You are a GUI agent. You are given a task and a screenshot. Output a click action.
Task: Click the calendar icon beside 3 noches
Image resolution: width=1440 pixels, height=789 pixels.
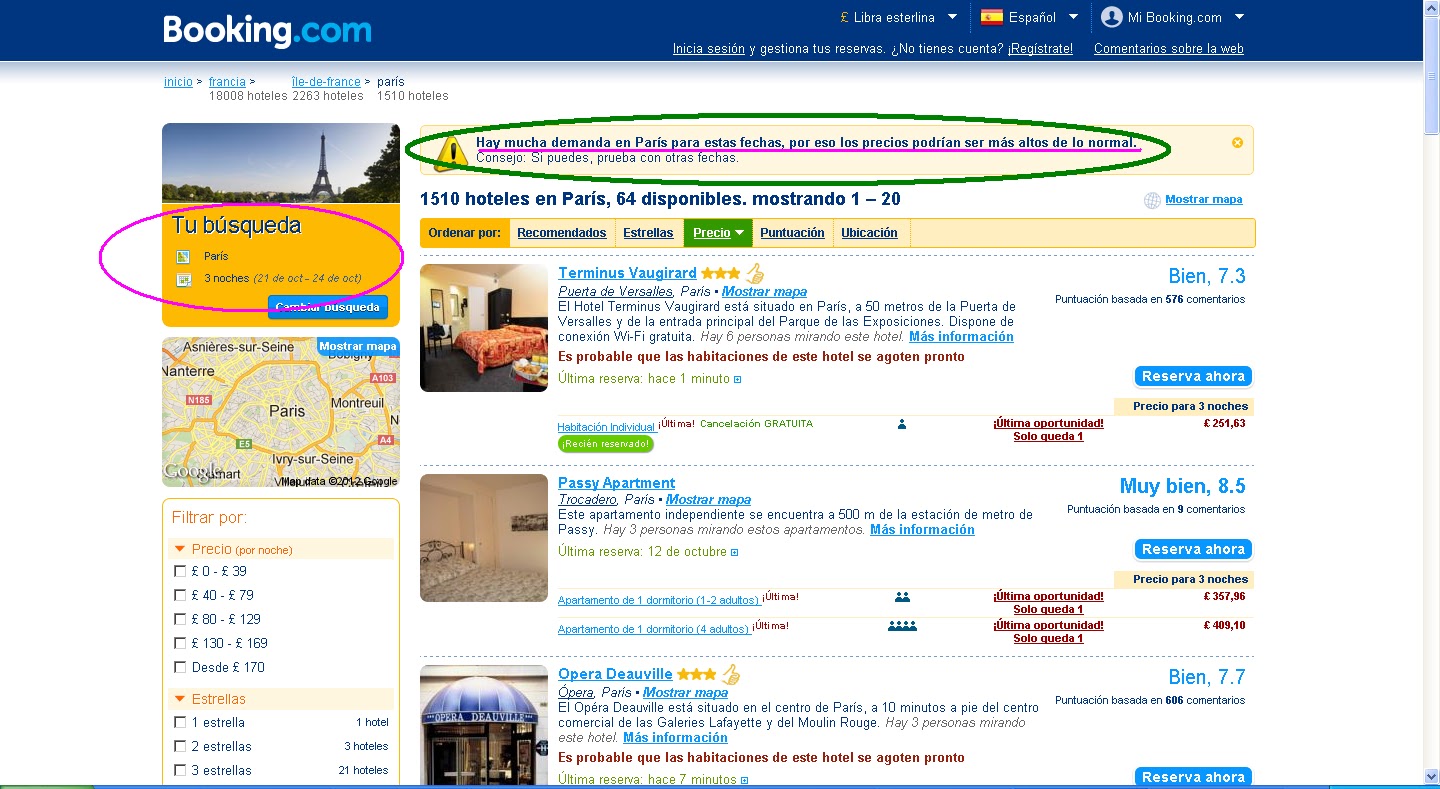click(183, 279)
